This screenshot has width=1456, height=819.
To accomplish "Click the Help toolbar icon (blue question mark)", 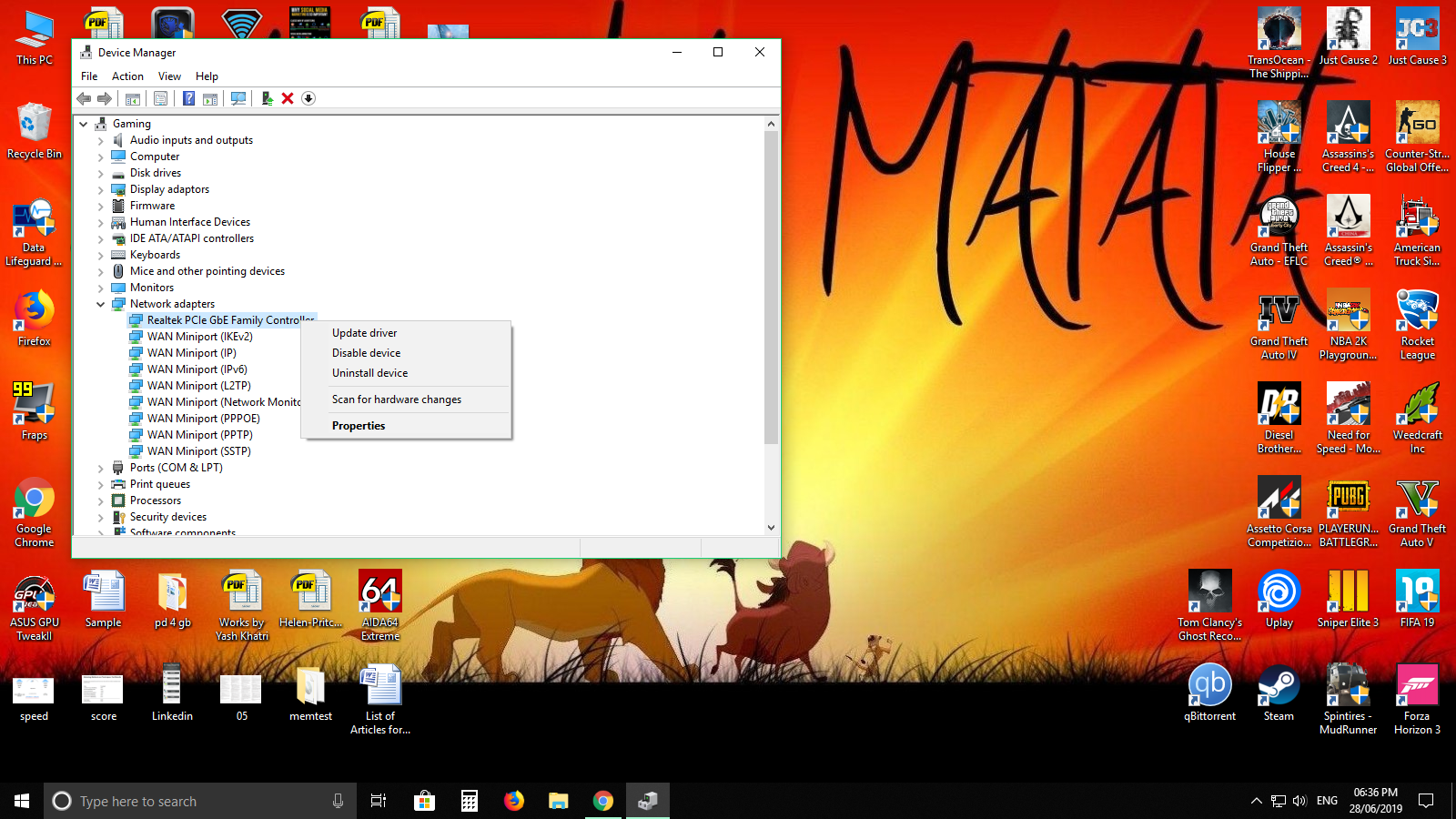I will point(188,98).
